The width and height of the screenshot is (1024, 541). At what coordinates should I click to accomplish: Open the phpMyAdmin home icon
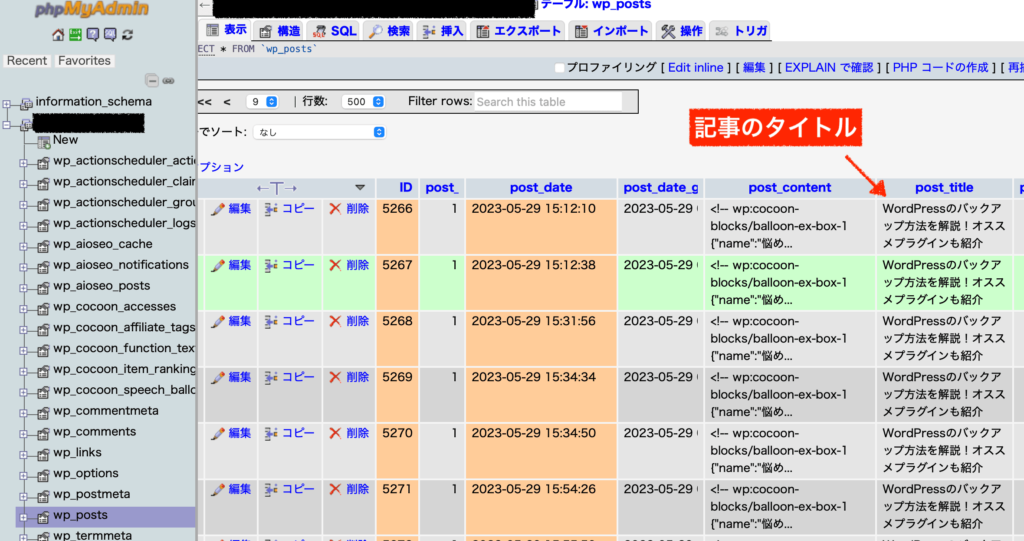point(58,35)
